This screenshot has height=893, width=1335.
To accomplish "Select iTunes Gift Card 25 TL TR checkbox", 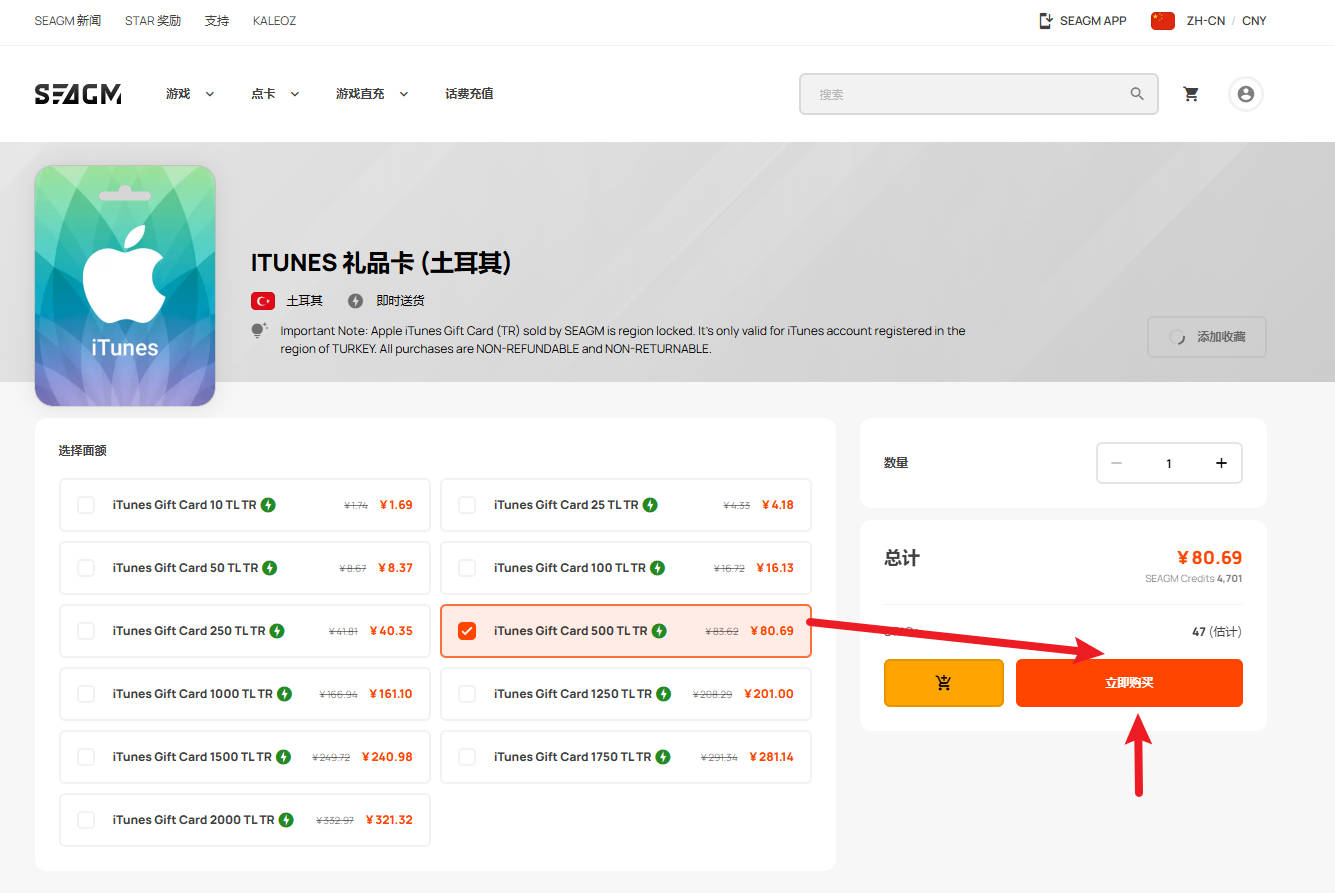I will (x=467, y=505).
